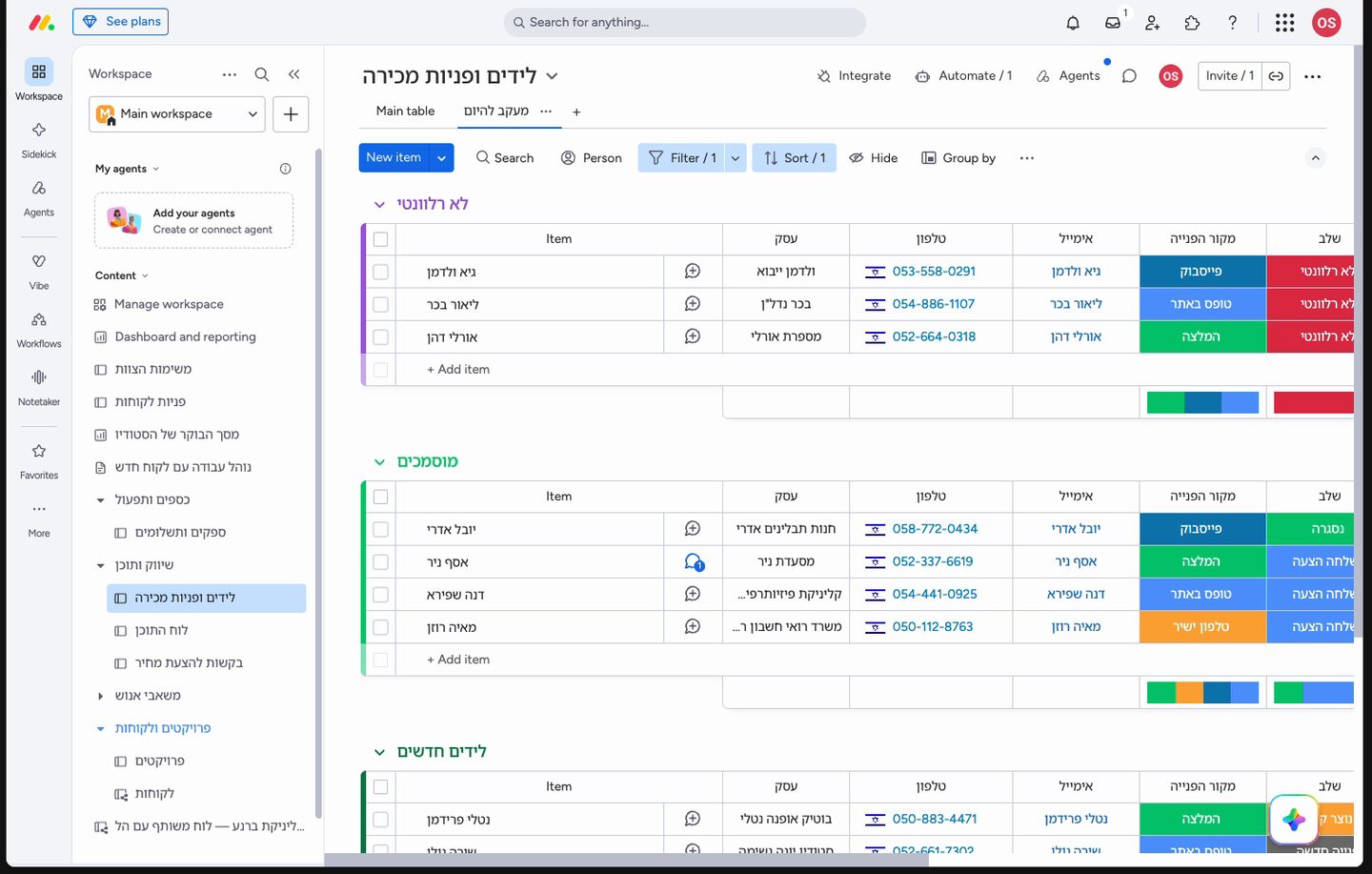Open the לוח התוכן board
Image resolution: width=1372 pixels, height=874 pixels.
(x=161, y=631)
